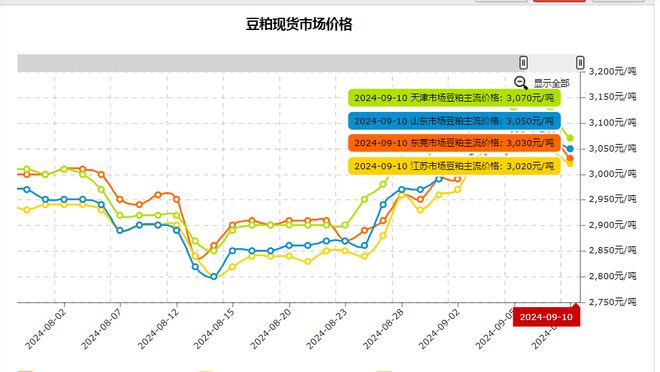The width and height of the screenshot is (660, 372).
Task: Click the green 天津市场 3,070 tooltip
Action: [454, 98]
